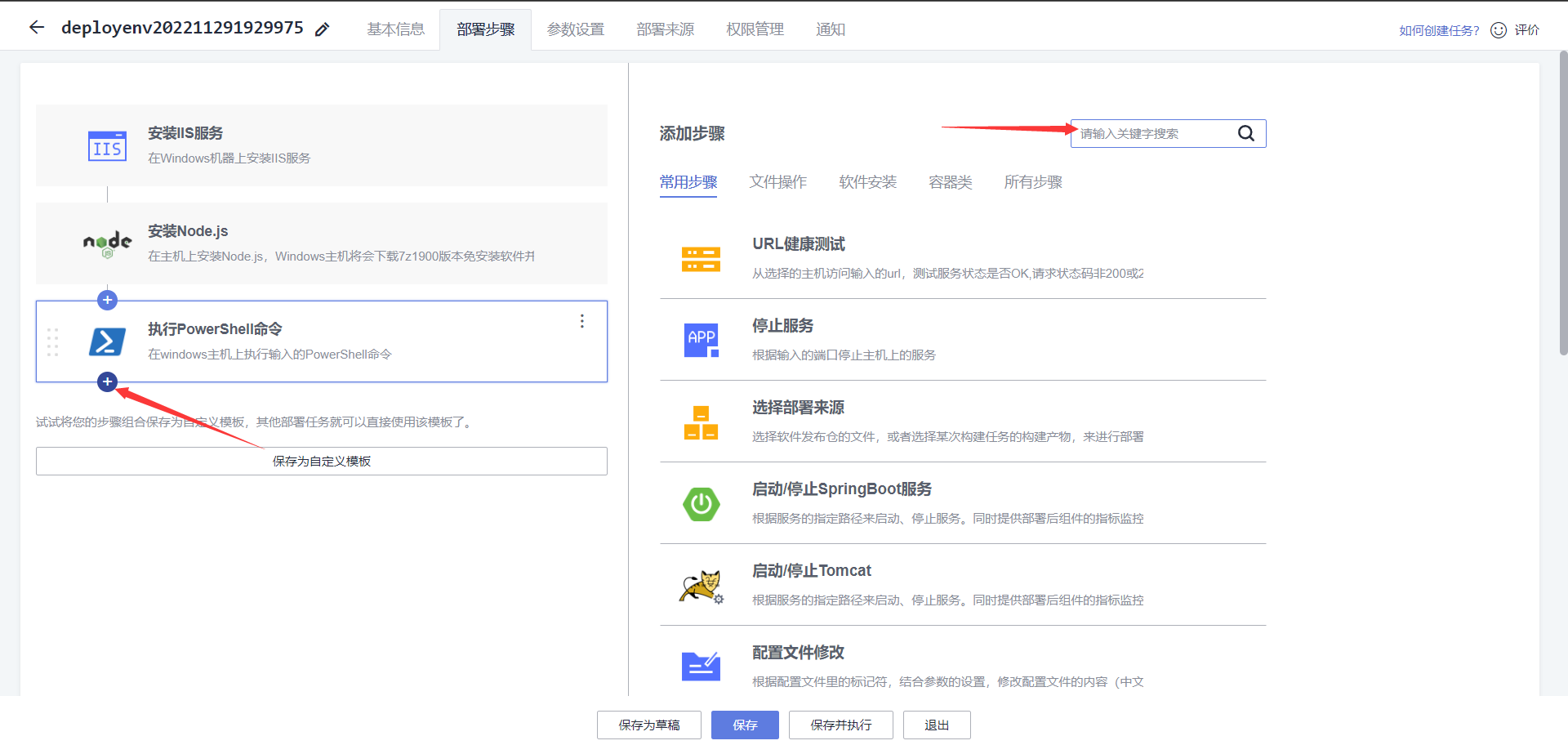Click the search magnifier icon
Viewport: 1568px width, 754px height.
tap(1245, 133)
